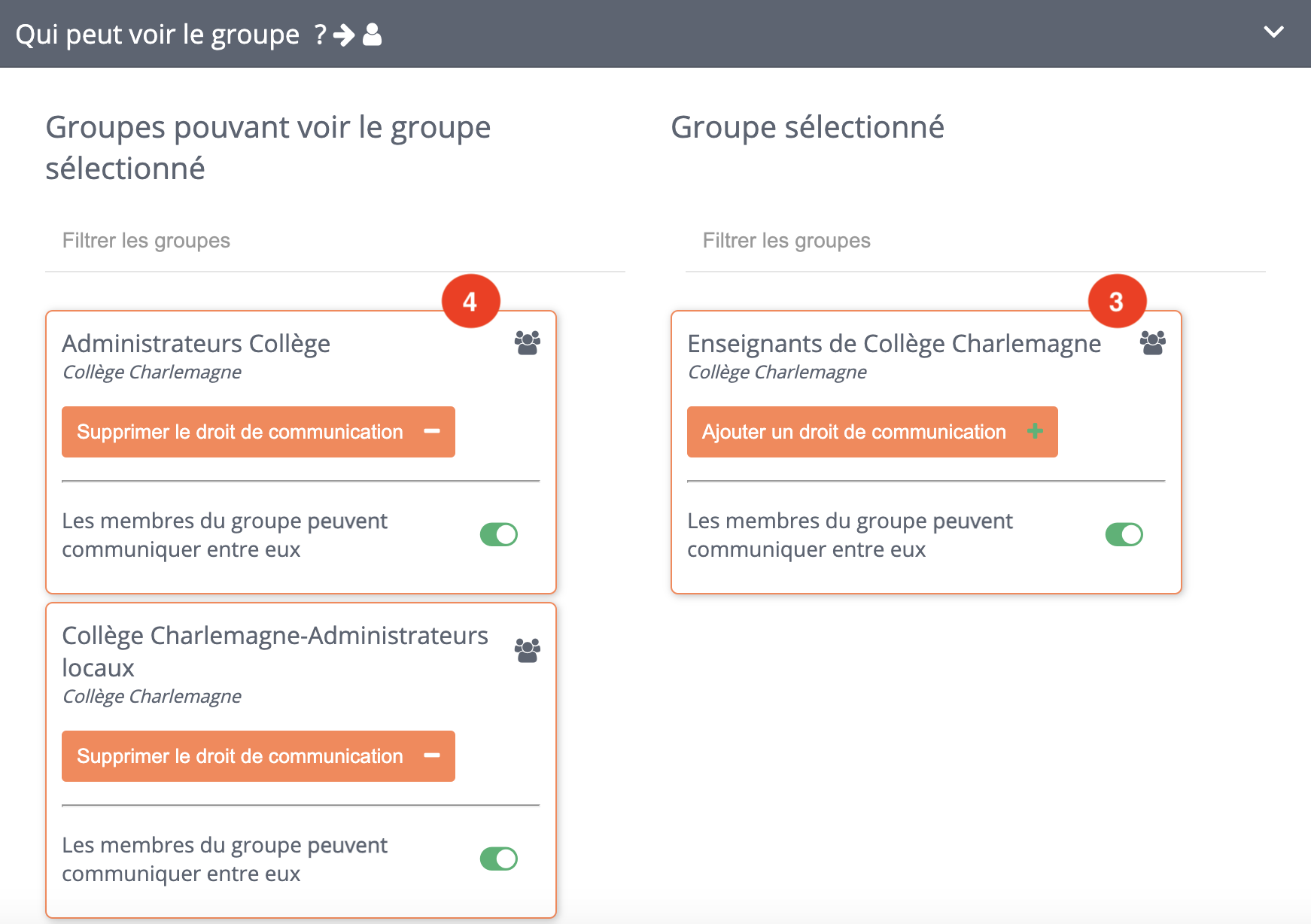Click the arrow icon in the header
The height and width of the screenshot is (924, 1311).
click(x=344, y=35)
